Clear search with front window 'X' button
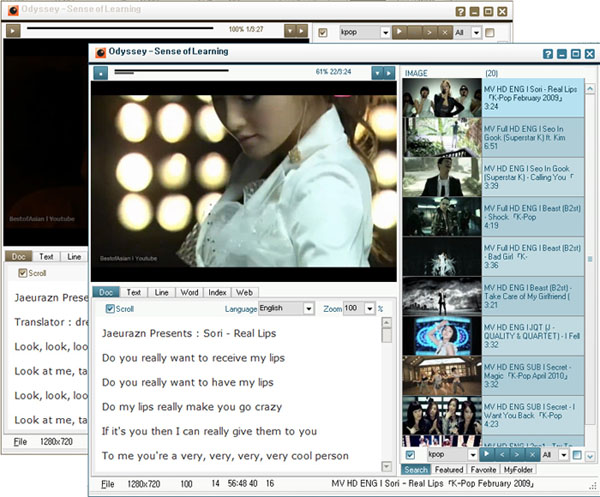600x497 pixels. (532, 455)
